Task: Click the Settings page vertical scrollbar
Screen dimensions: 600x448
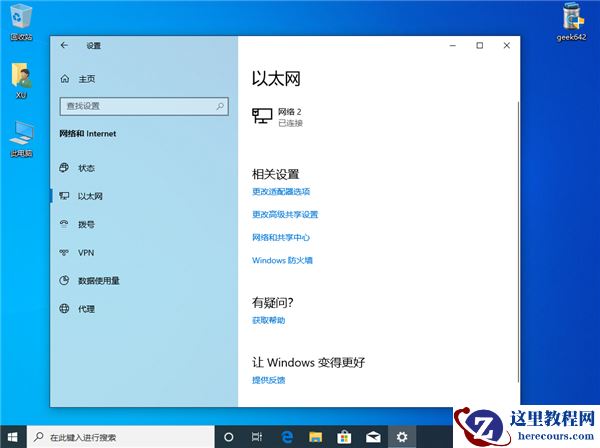Action: pos(518,241)
